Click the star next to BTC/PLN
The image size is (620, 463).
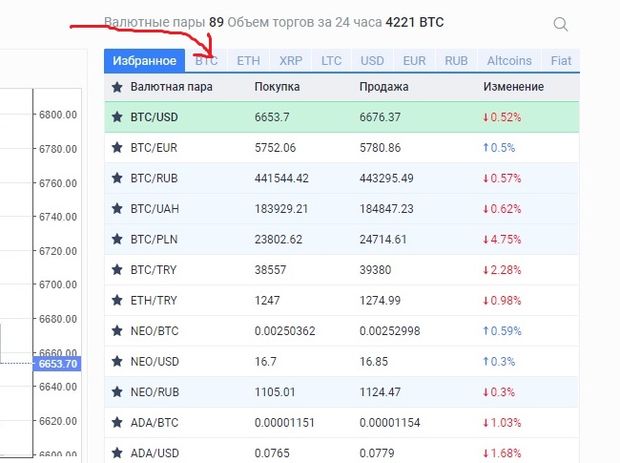[116, 238]
